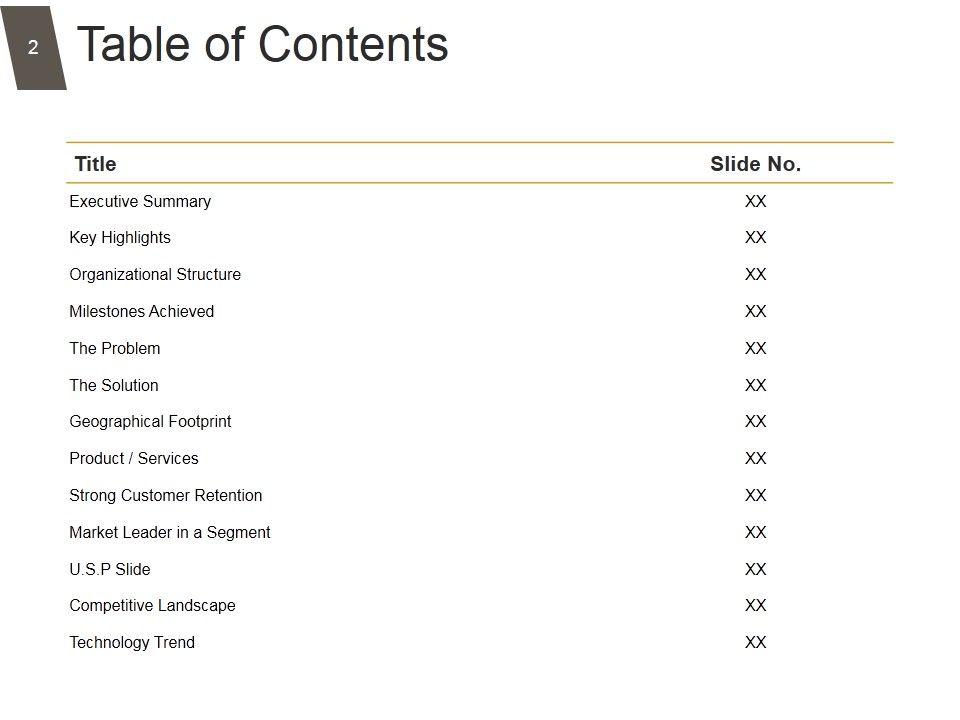
Task: Go to Organizational Structure entry
Action: tap(155, 274)
